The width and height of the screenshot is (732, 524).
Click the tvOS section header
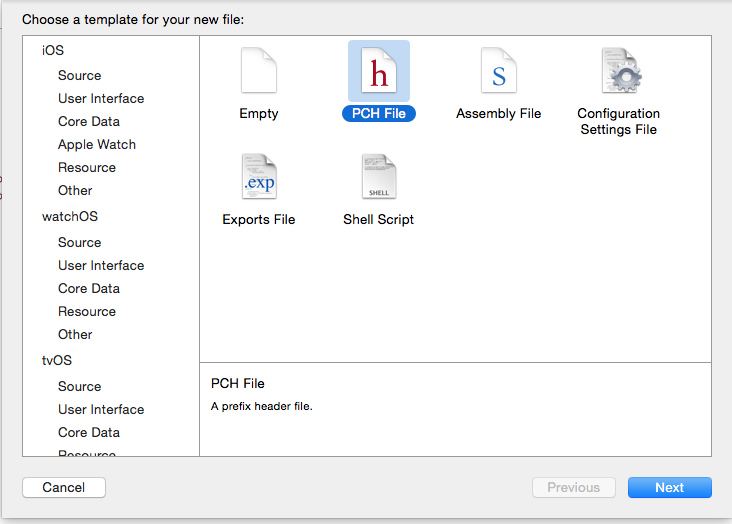tap(57, 360)
